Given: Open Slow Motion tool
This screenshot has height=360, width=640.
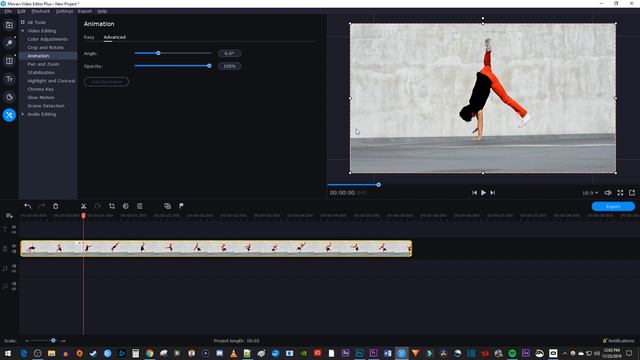Looking at the screenshot, I should click(41, 98).
